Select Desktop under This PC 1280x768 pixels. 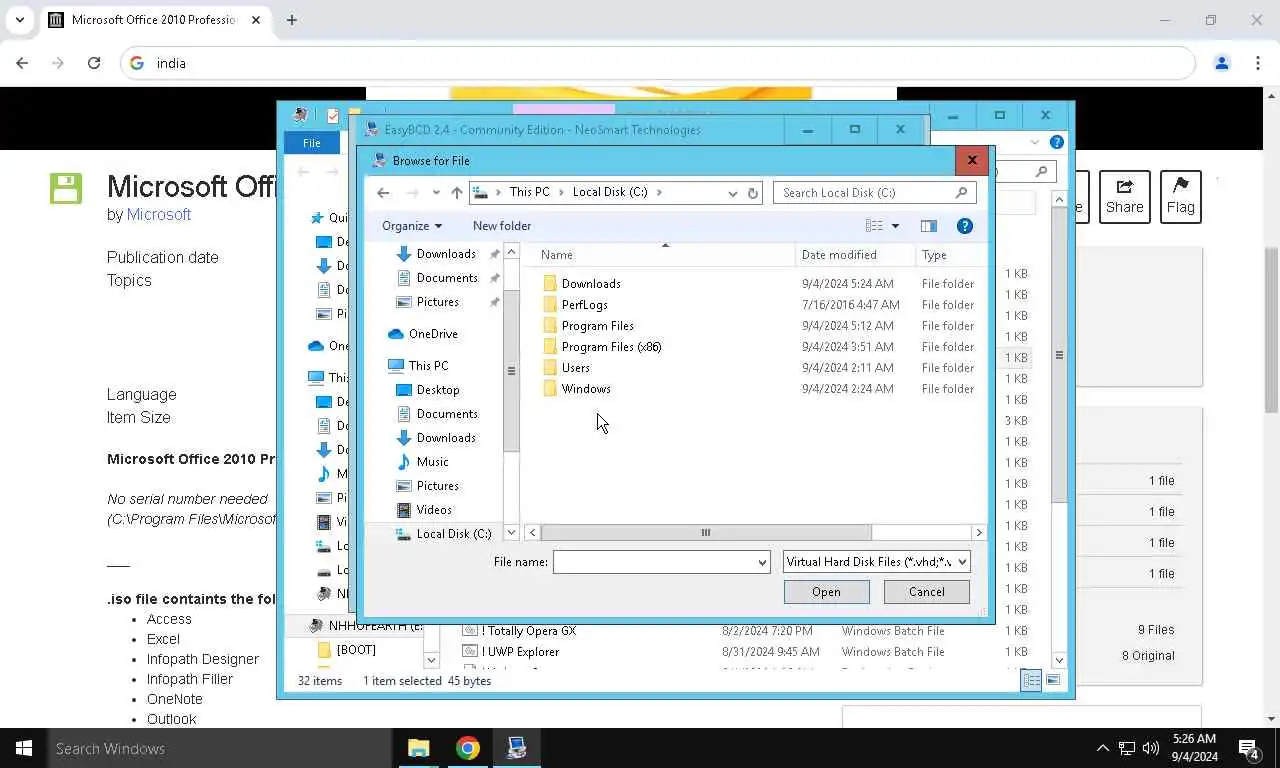tap(438, 390)
